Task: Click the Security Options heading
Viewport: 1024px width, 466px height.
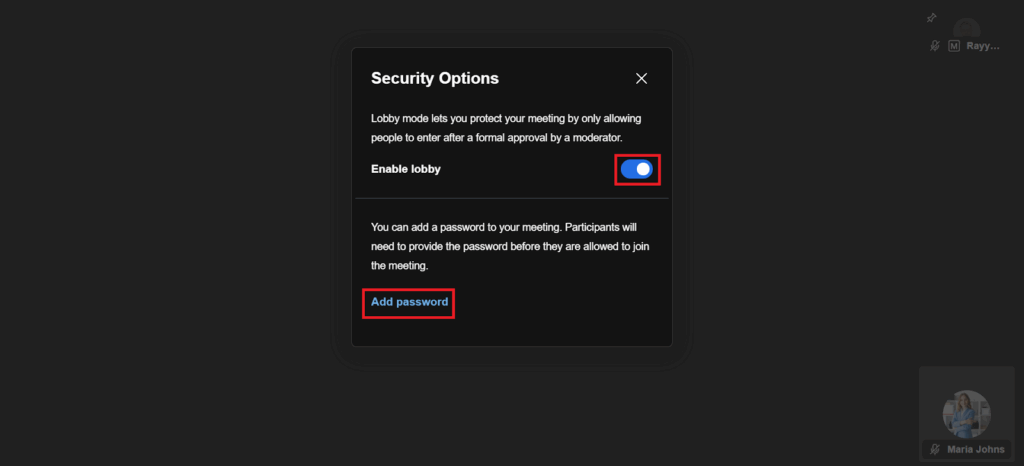Action: coord(435,78)
